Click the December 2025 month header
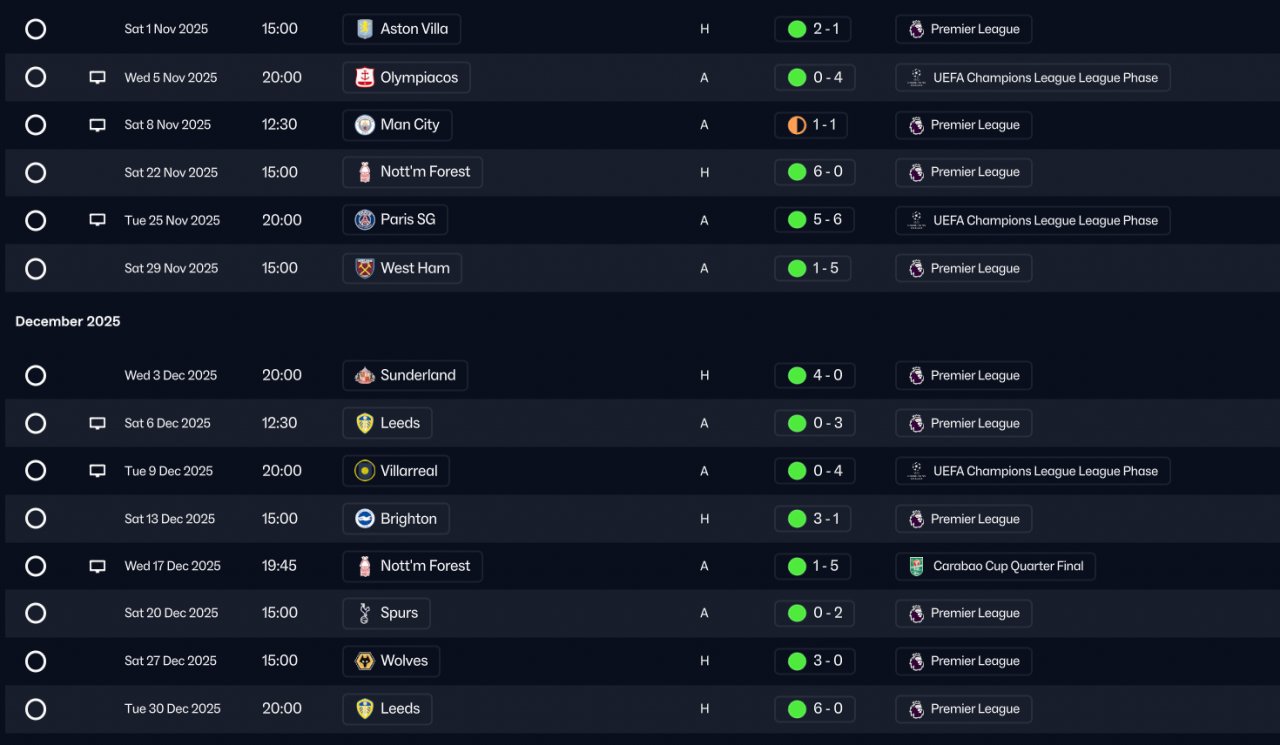 tap(68, 321)
